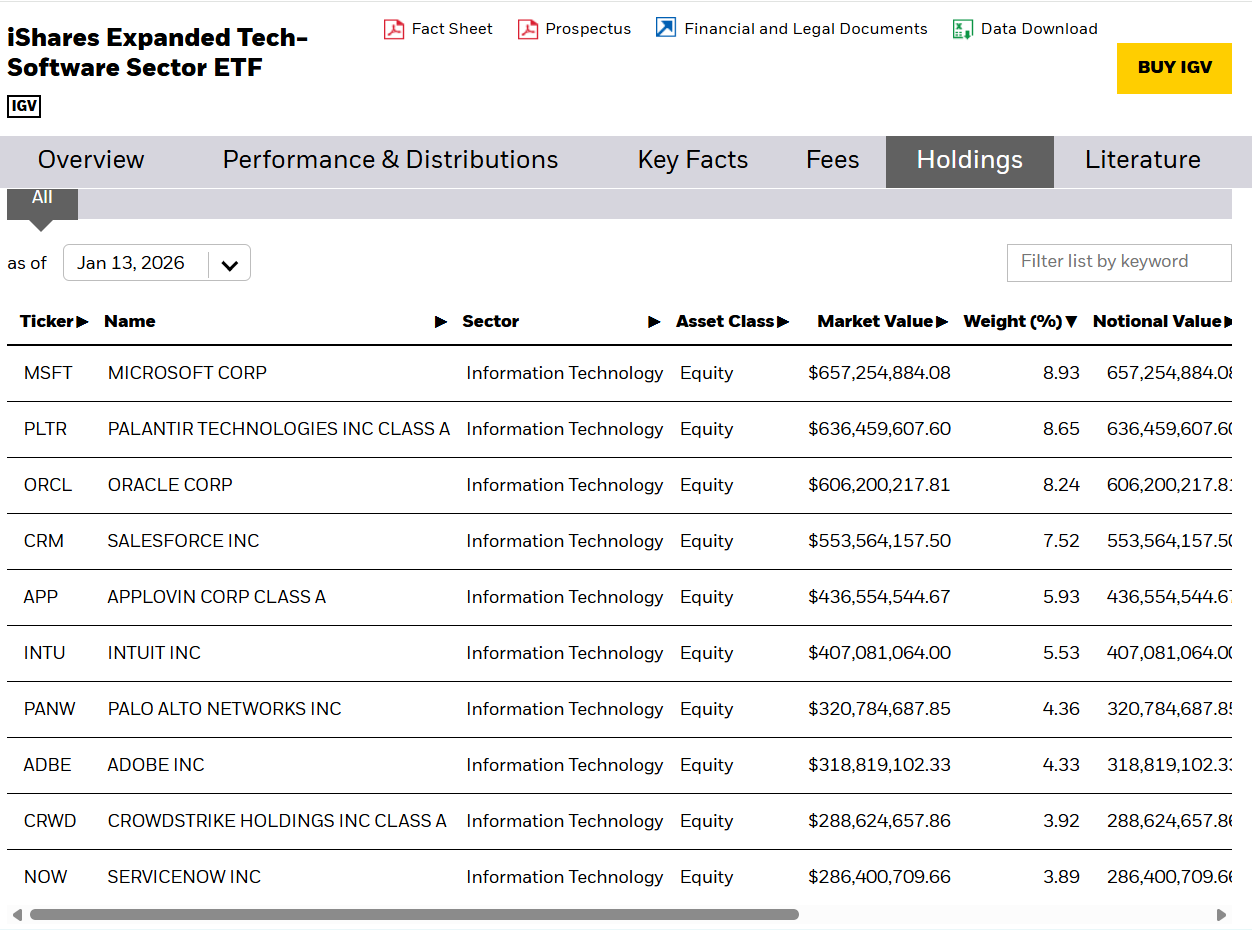Image resolution: width=1252 pixels, height=930 pixels.
Task: Switch to the Overview tab
Action: [91, 160]
